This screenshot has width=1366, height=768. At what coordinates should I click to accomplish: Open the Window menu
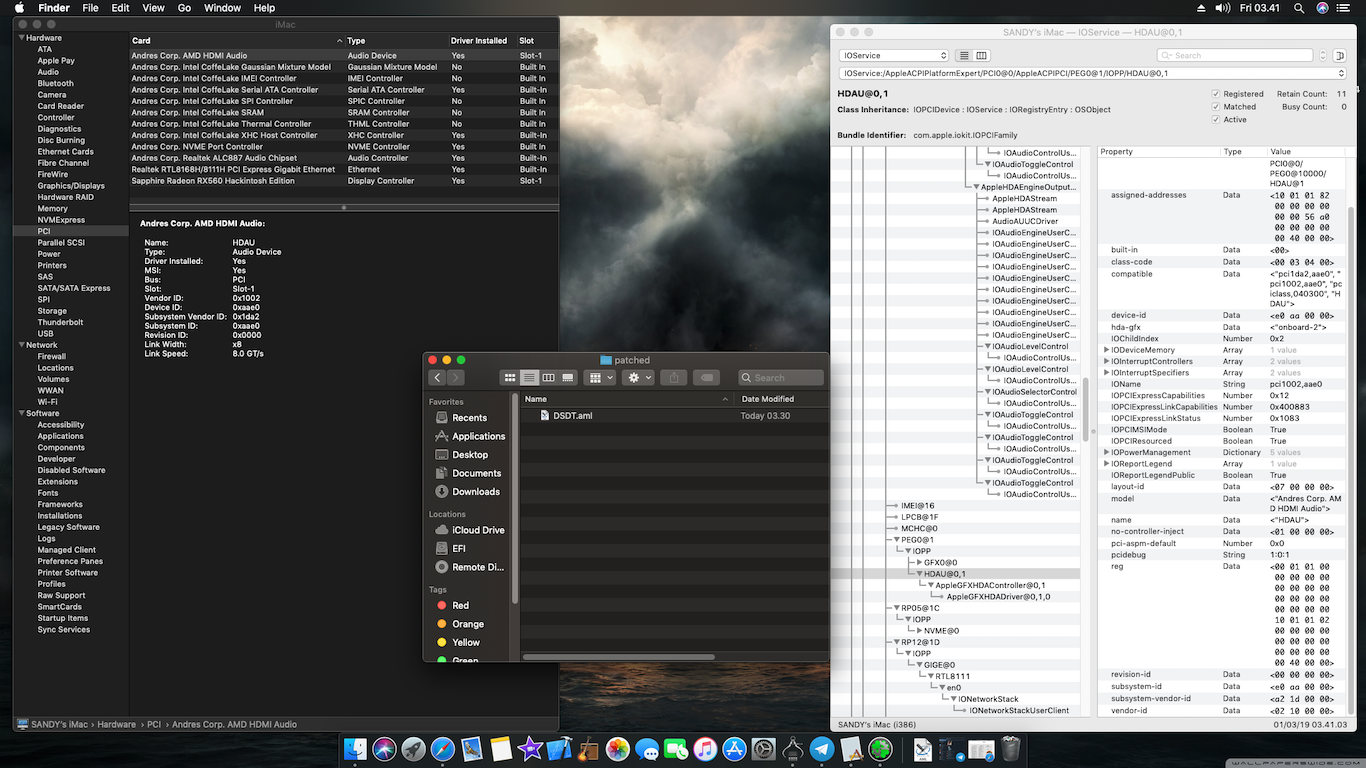pos(222,8)
